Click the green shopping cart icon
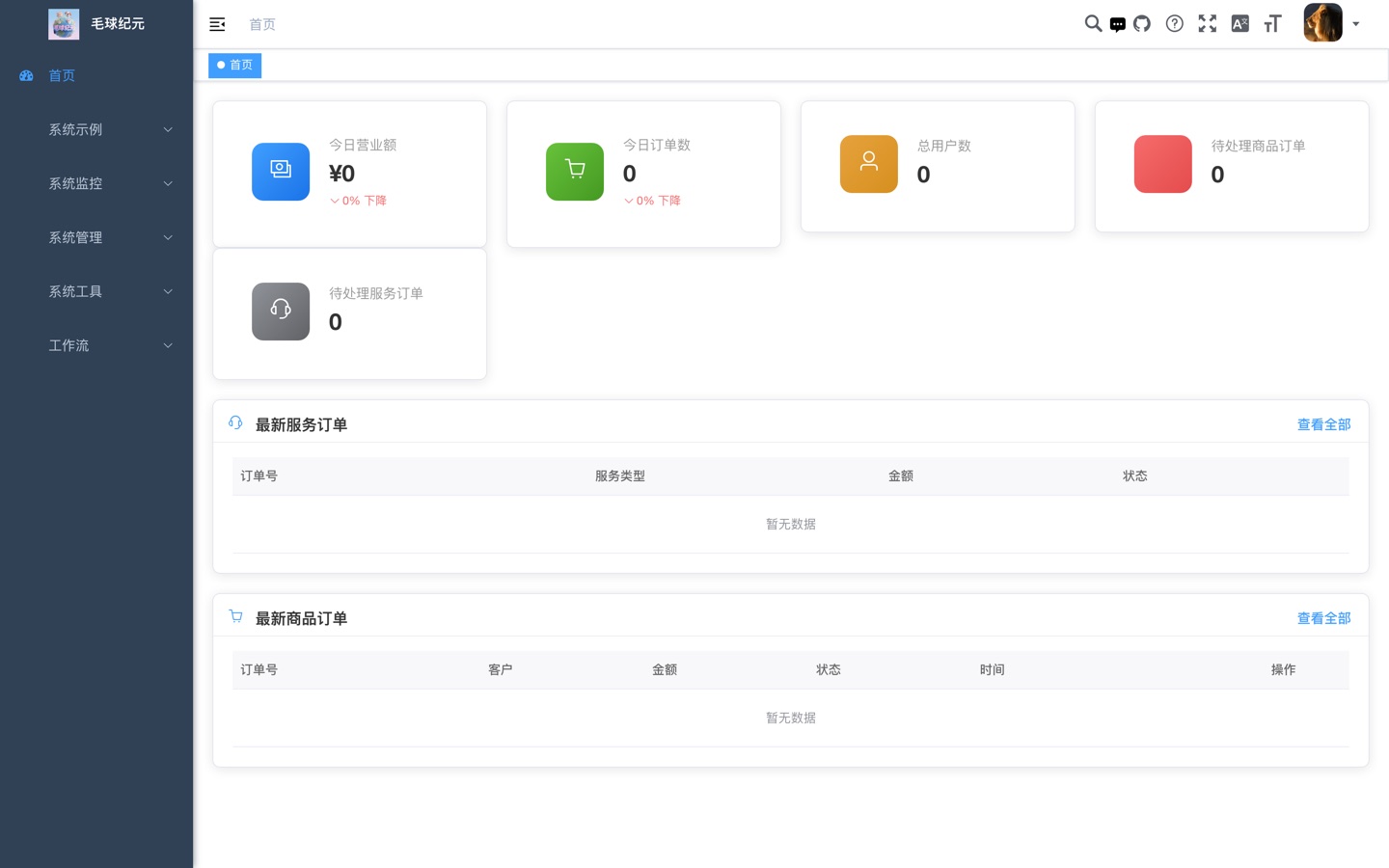The height and width of the screenshot is (868, 1389). [x=575, y=172]
